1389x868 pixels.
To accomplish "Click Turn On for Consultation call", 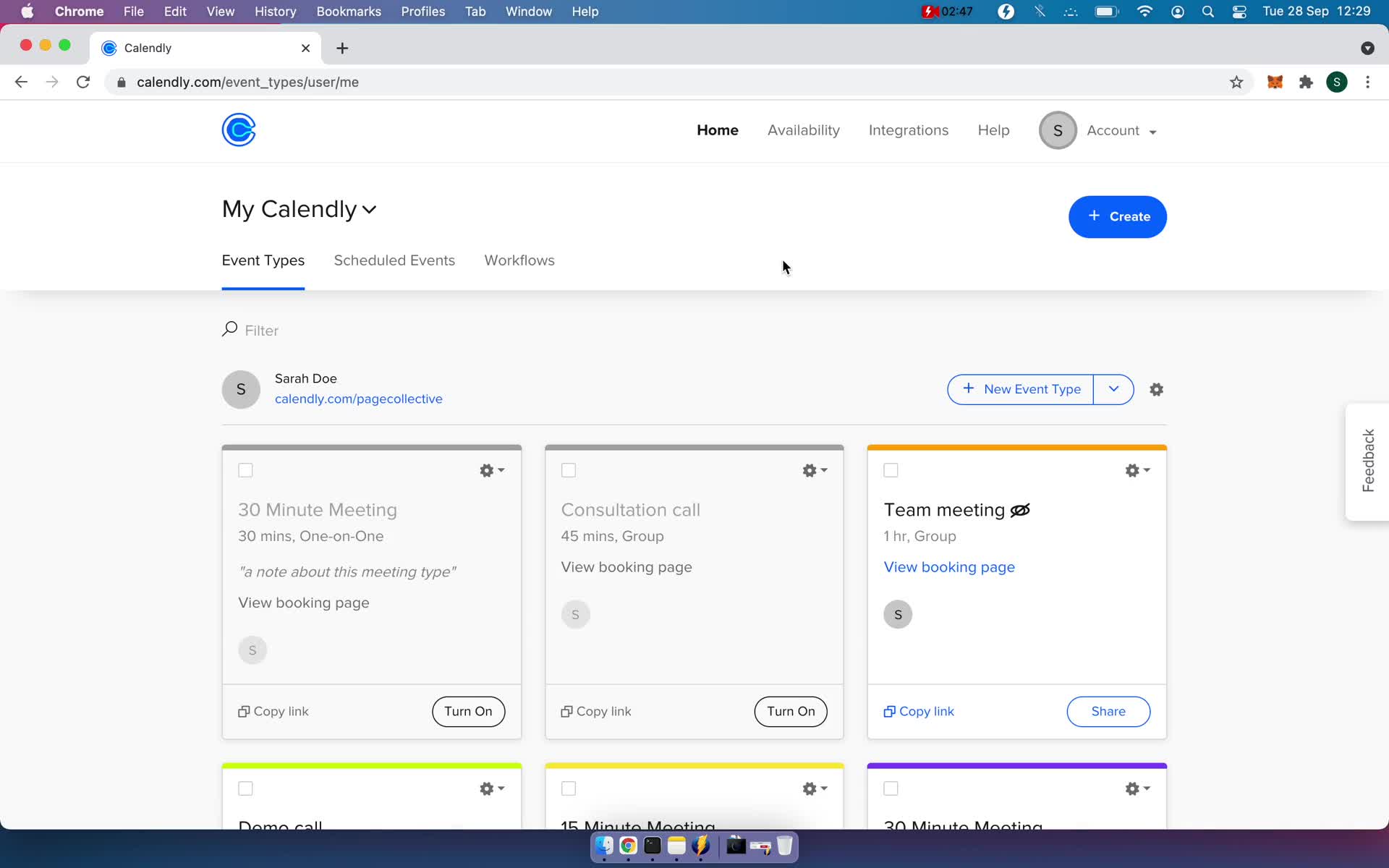I will click(790, 711).
